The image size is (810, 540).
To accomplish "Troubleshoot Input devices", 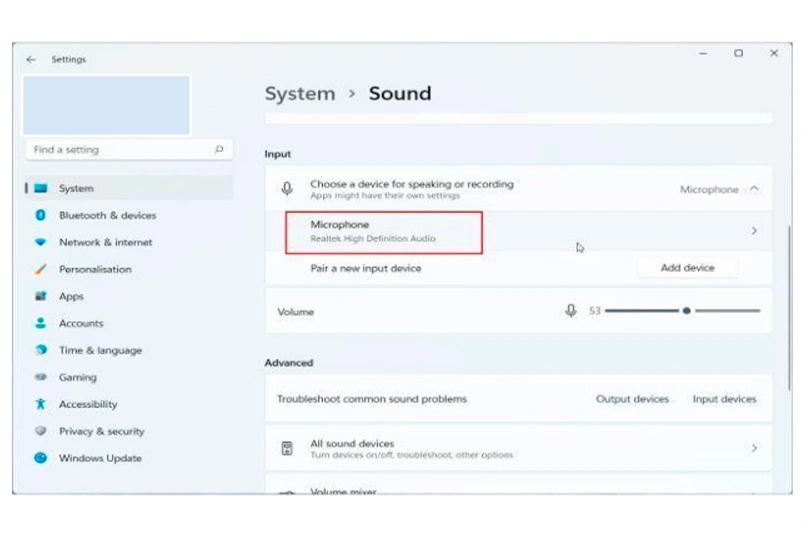I will pos(724,399).
